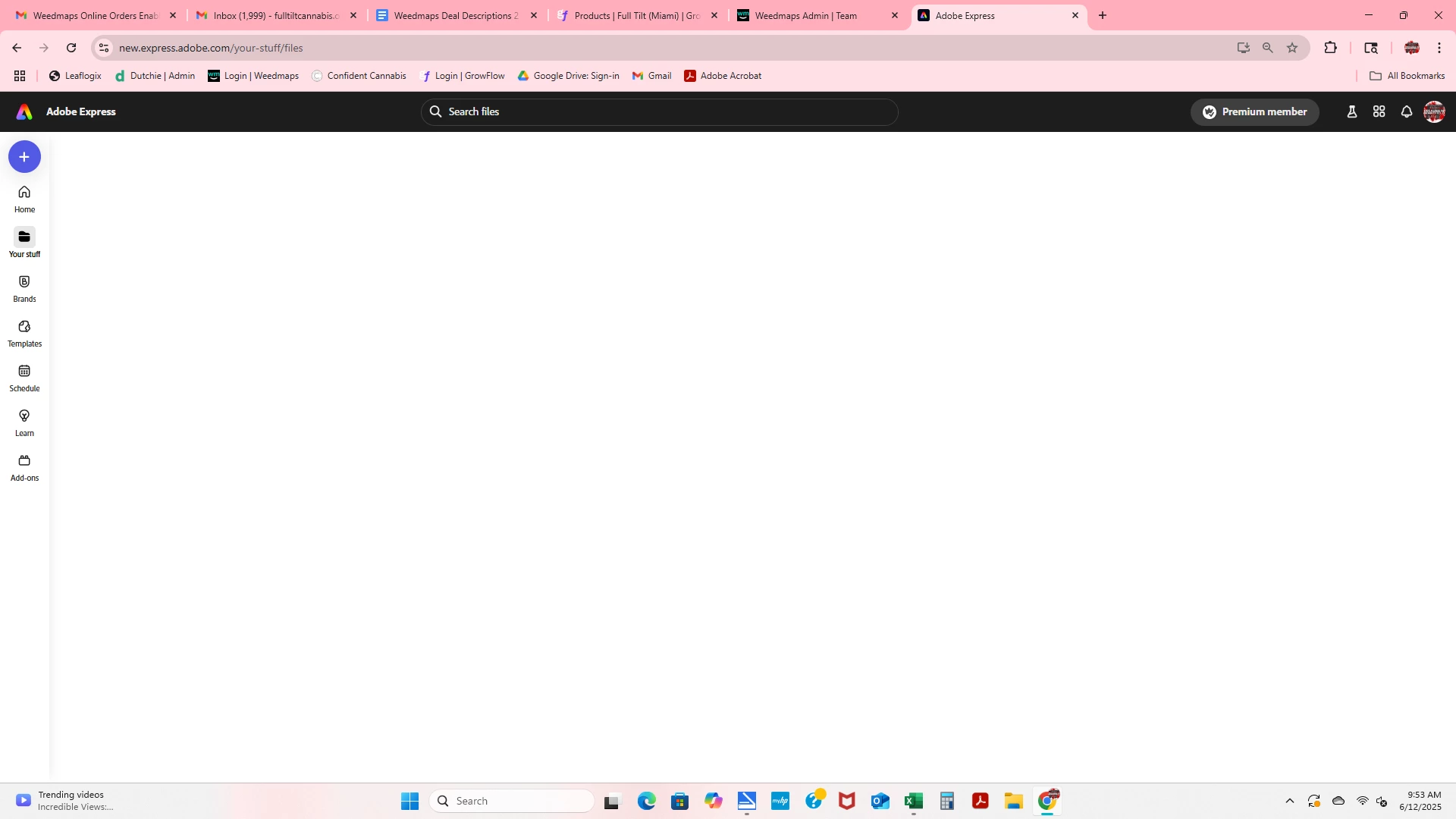This screenshot has width=1456, height=819.
Task: Open the Brands section in the sidebar
Action: click(x=24, y=288)
